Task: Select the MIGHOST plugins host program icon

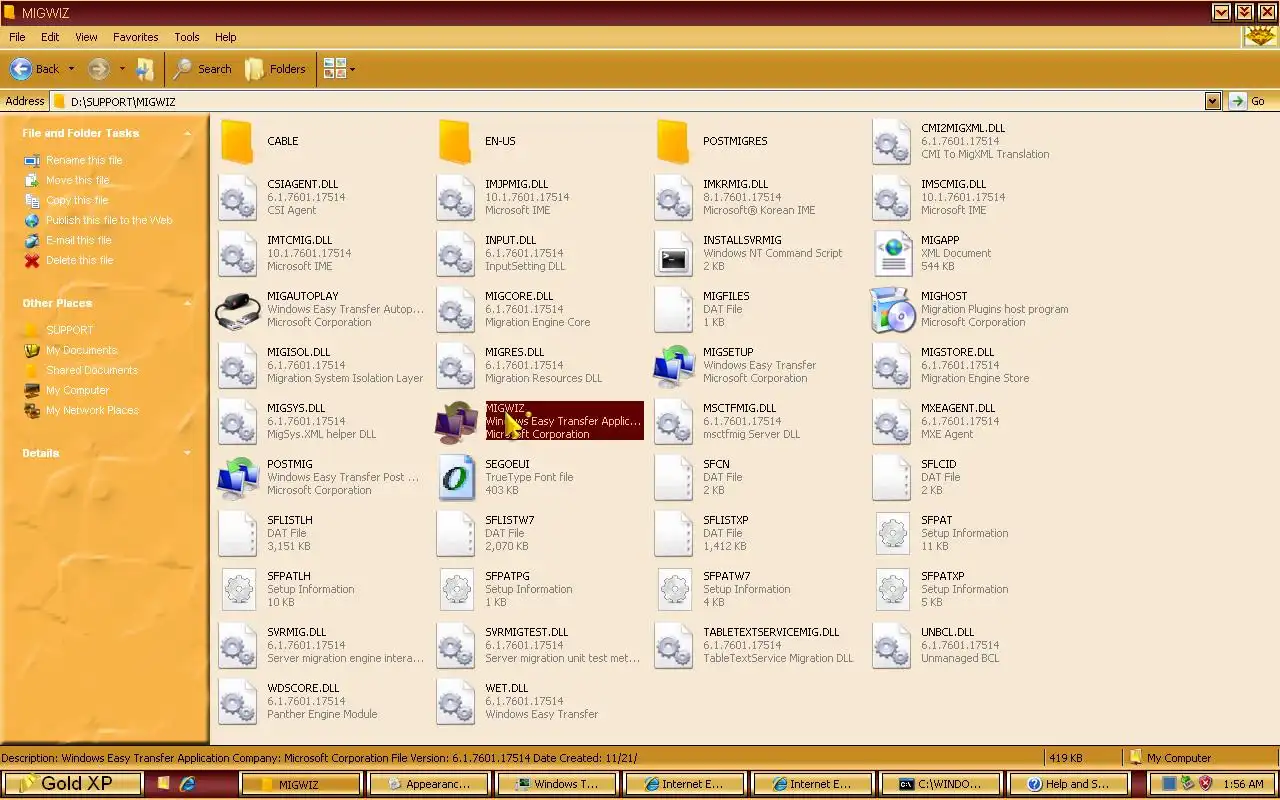Action: click(x=892, y=309)
